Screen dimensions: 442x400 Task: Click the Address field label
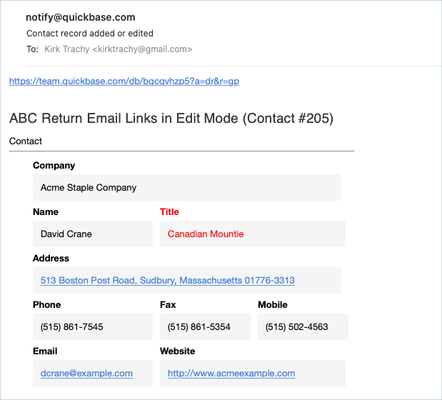pyautogui.click(x=51, y=258)
